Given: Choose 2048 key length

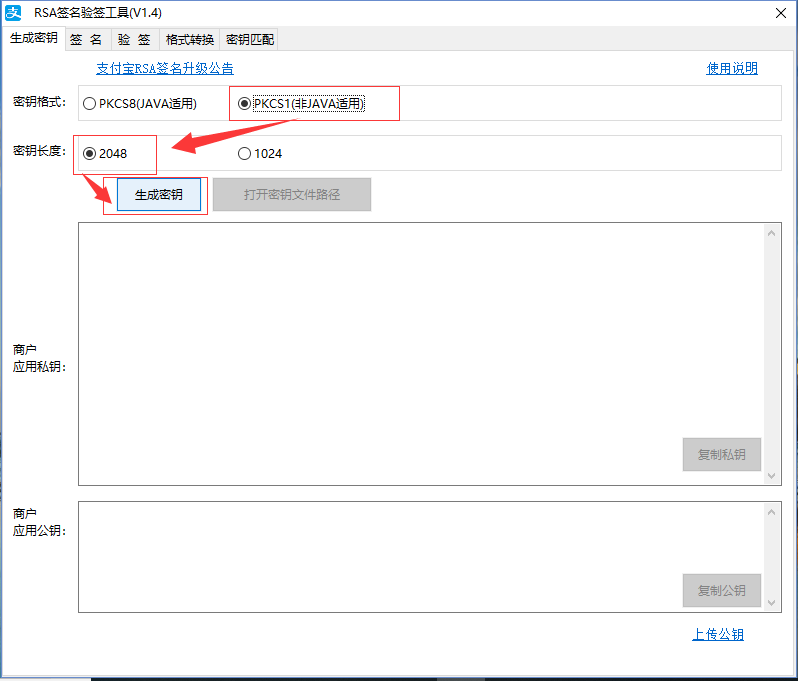Looking at the screenshot, I should pyautogui.click(x=90, y=153).
